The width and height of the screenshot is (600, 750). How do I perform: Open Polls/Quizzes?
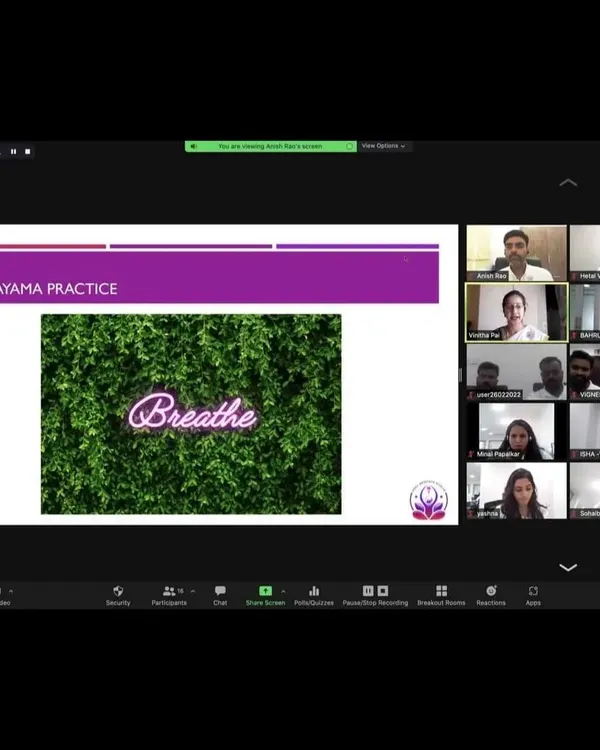[x=314, y=596]
